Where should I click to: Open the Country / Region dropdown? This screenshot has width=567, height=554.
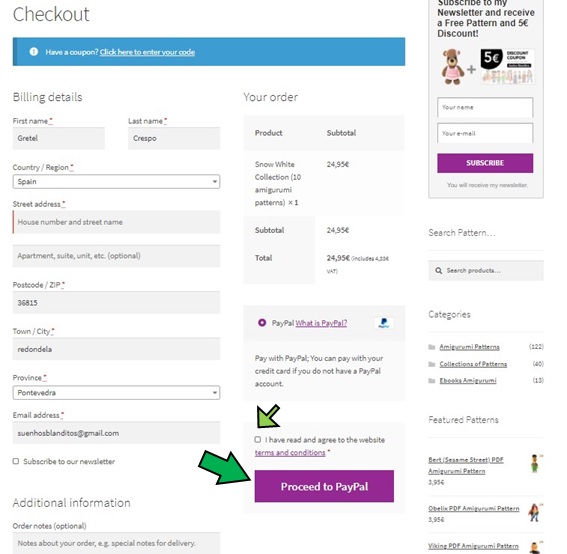click(116, 182)
